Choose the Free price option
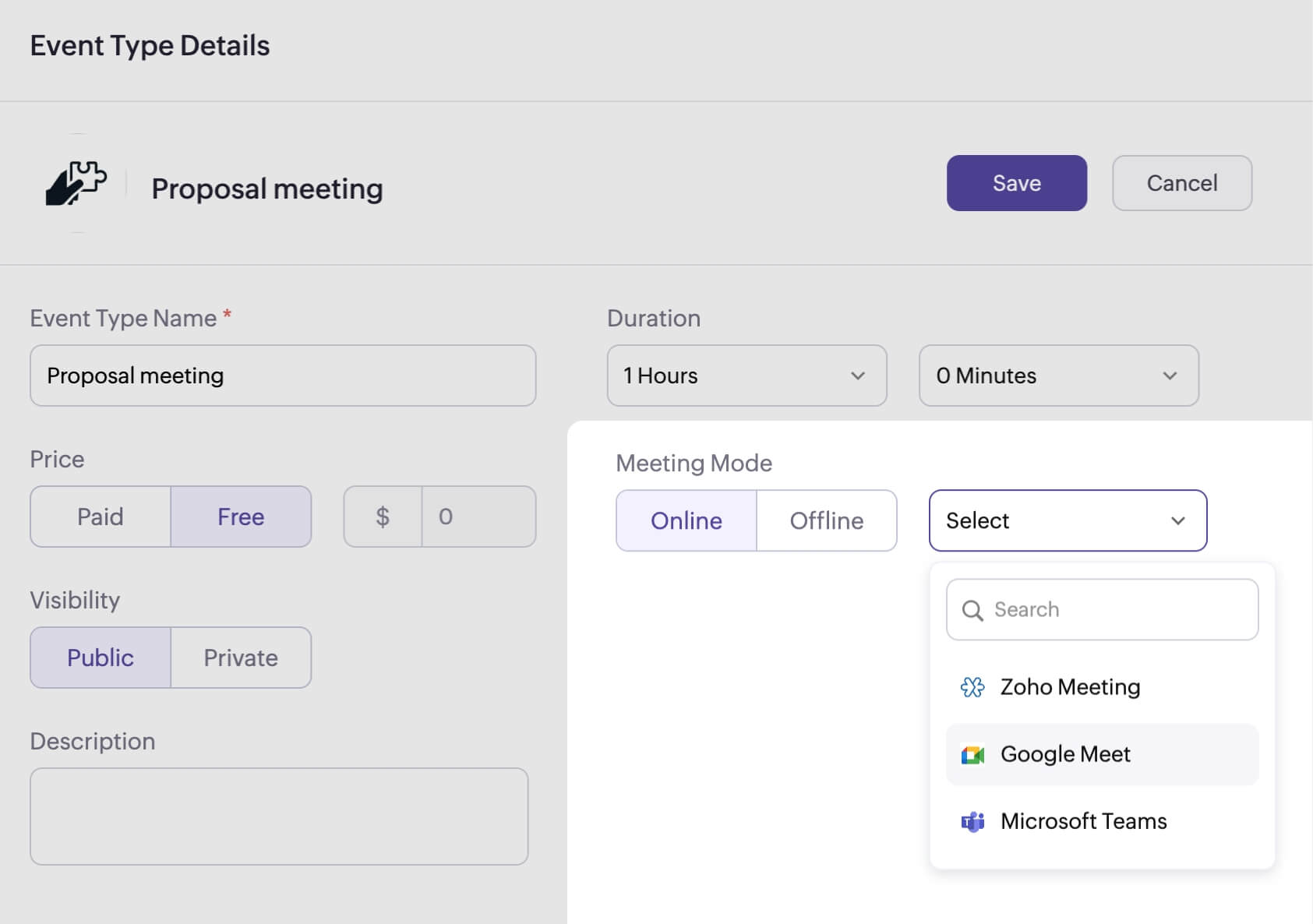The height and width of the screenshot is (924, 1313). click(241, 517)
